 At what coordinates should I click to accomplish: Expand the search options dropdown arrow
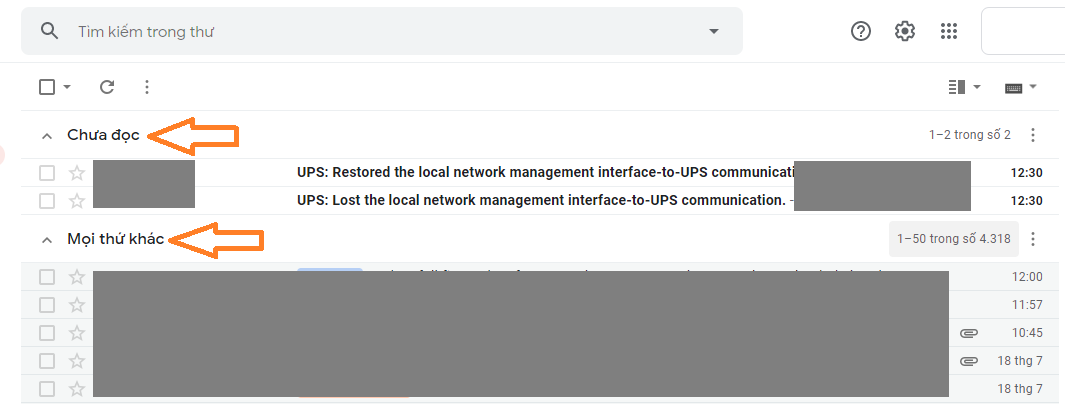(x=714, y=31)
